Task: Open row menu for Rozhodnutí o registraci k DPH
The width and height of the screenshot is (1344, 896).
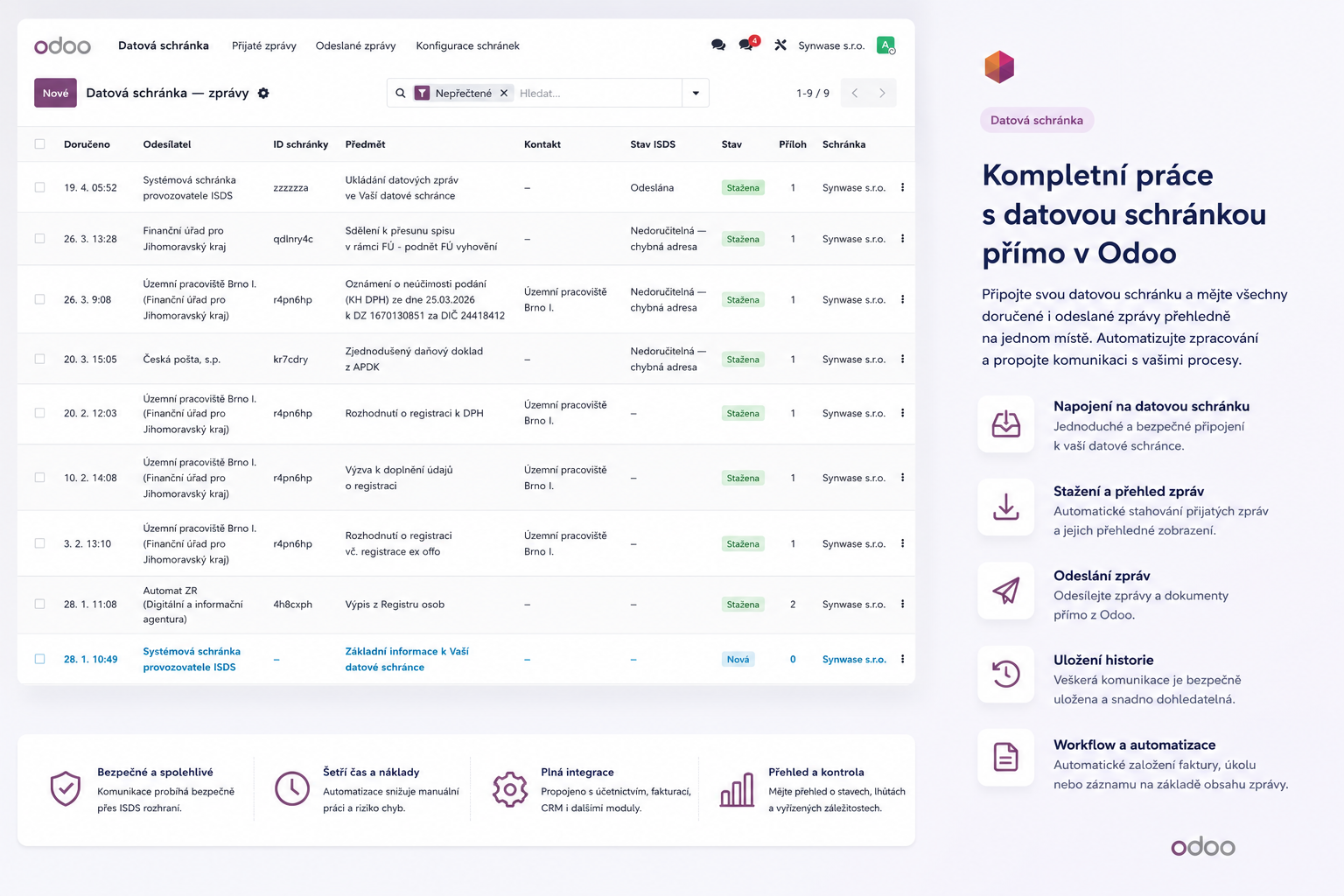Action: (902, 413)
